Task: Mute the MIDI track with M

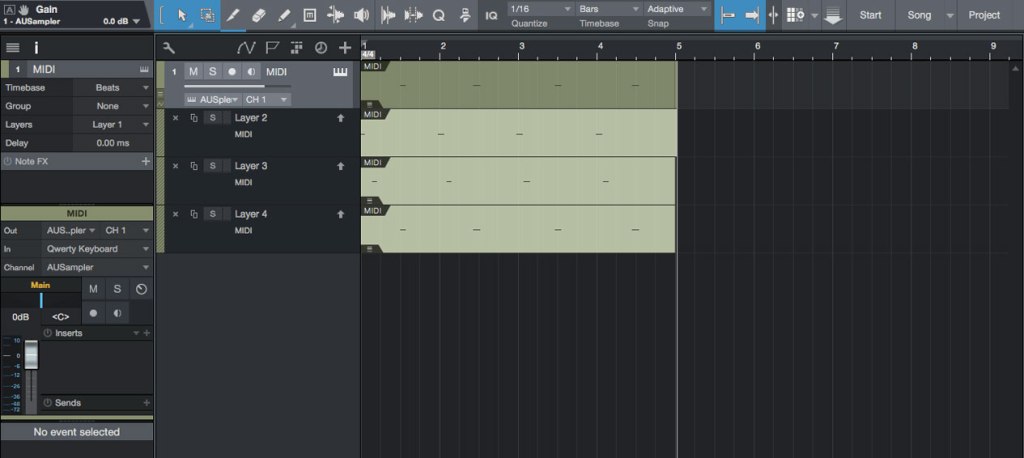Action: point(193,72)
